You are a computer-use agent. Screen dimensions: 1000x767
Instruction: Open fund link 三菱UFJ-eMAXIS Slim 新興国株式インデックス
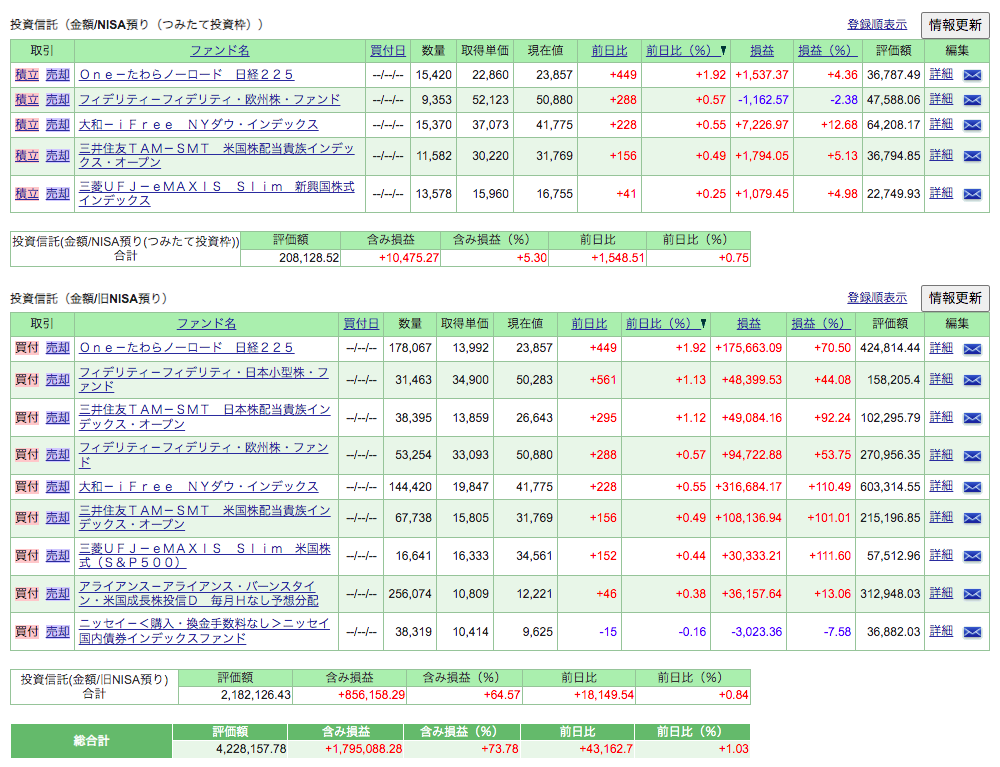coord(217,193)
